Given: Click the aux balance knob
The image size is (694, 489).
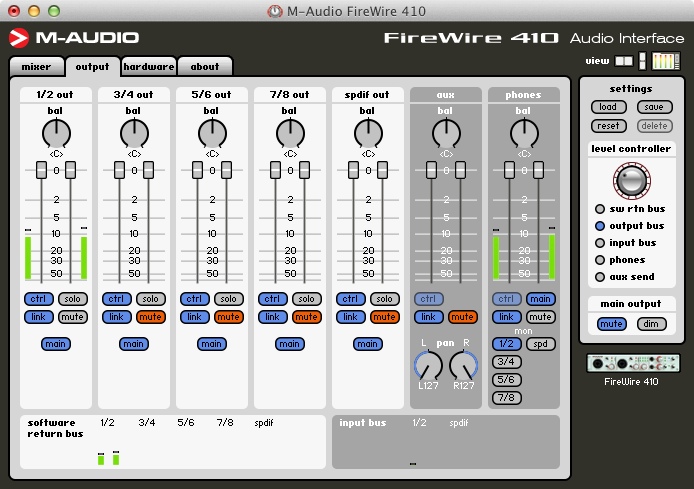Looking at the screenshot, I should 446,133.
